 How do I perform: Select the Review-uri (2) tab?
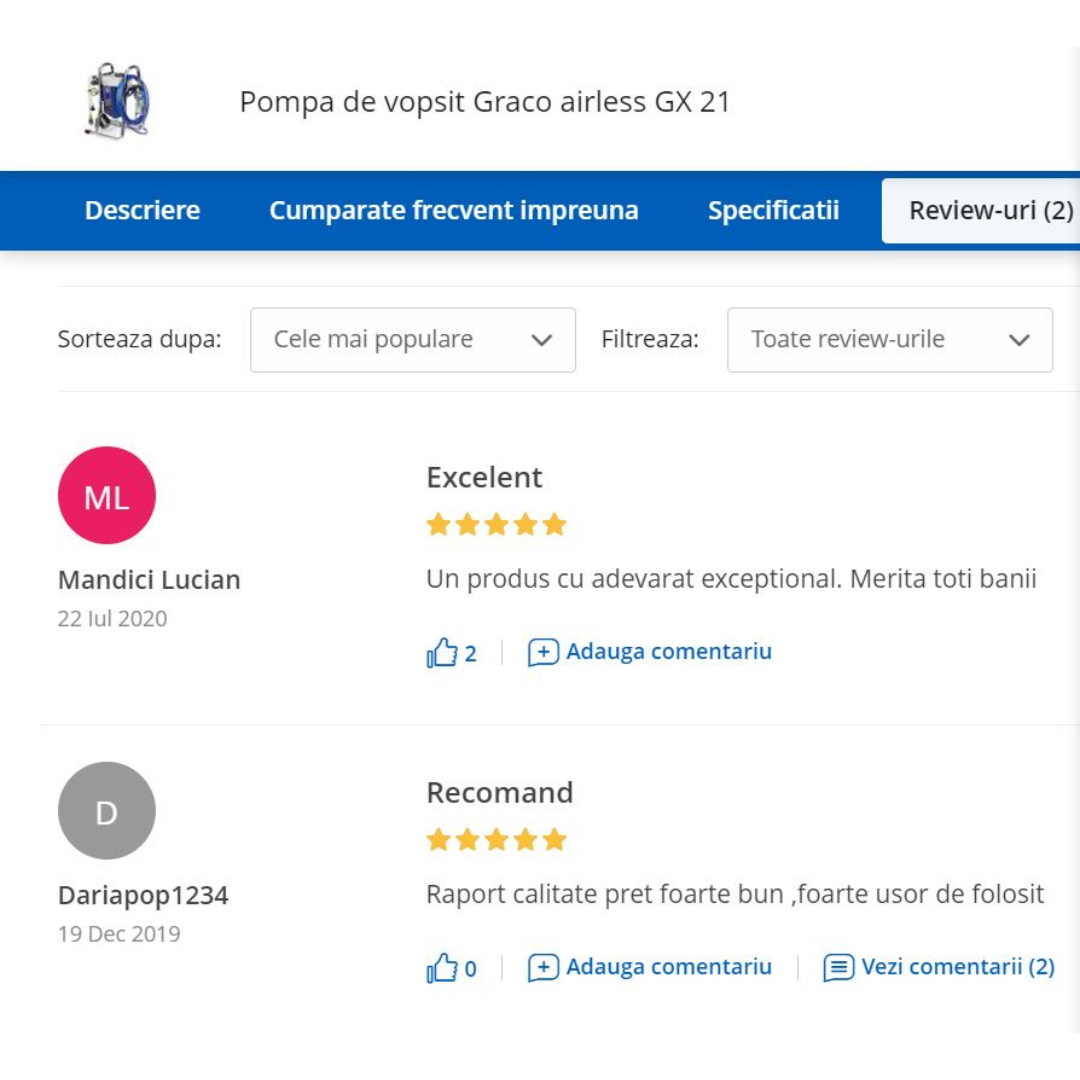tap(990, 211)
